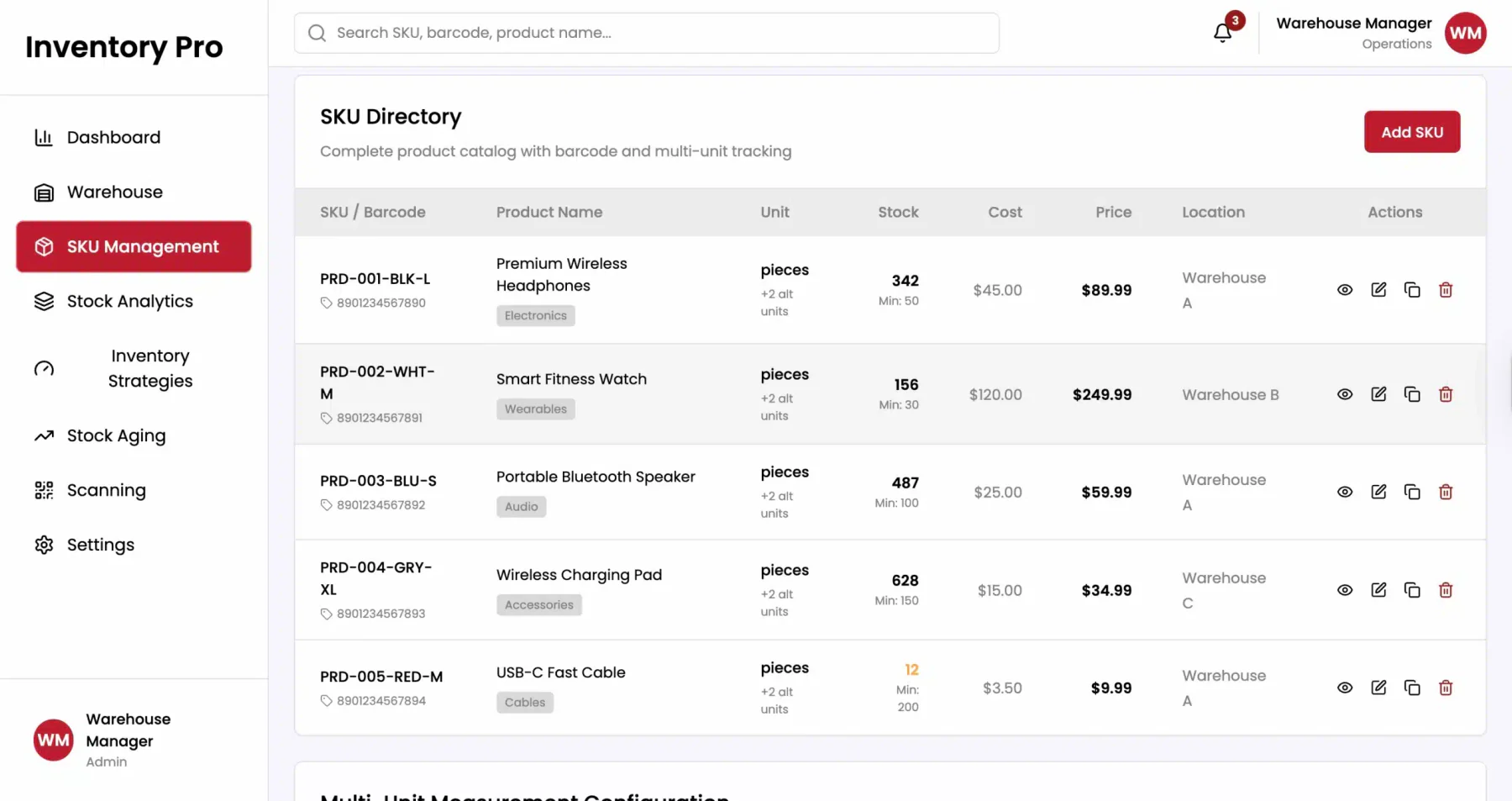Click the Add SKU button
Screen dimensions: 1512x801
(1412, 132)
